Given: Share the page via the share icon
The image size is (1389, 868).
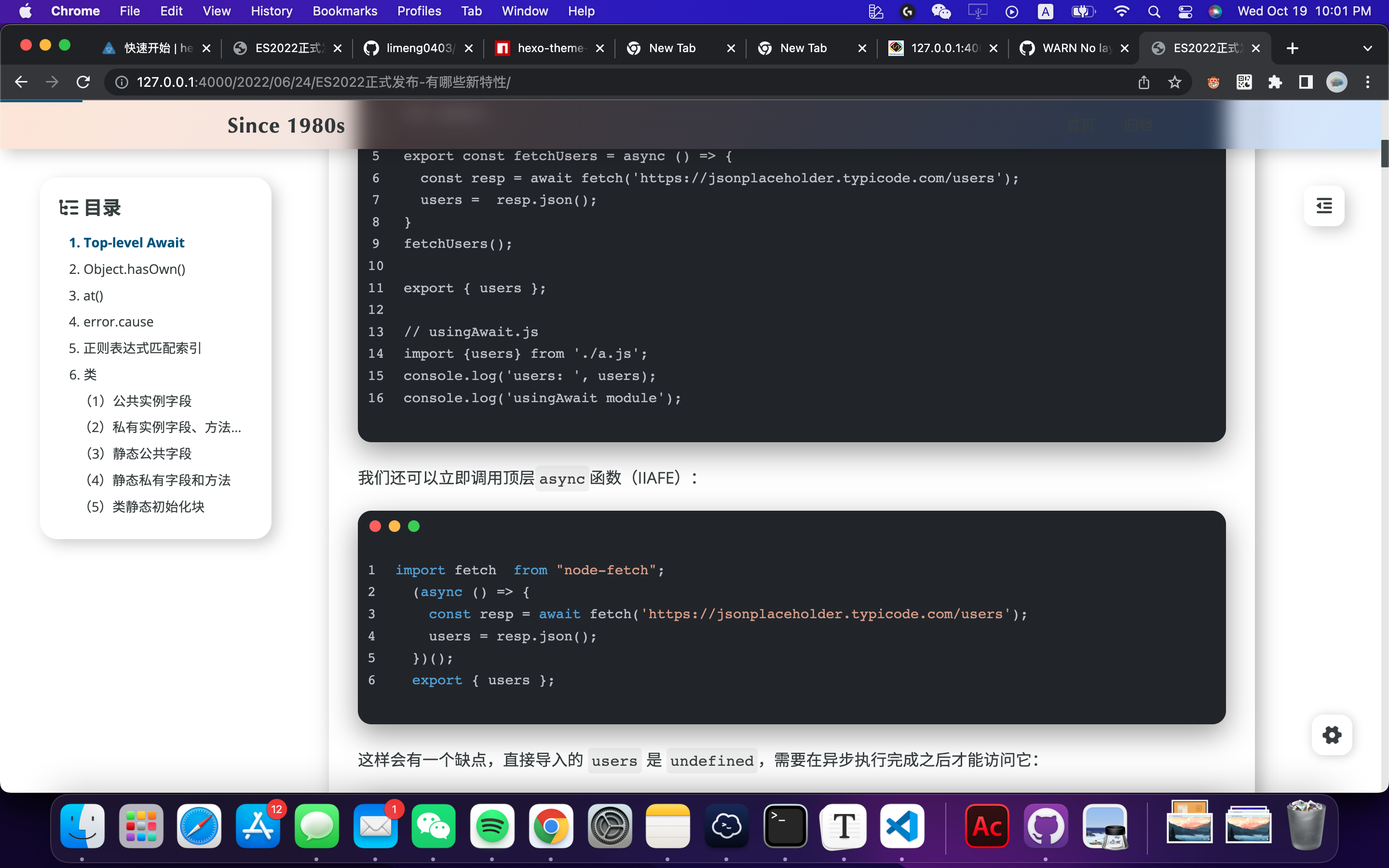Looking at the screenshot, I should coord(1144,82).
